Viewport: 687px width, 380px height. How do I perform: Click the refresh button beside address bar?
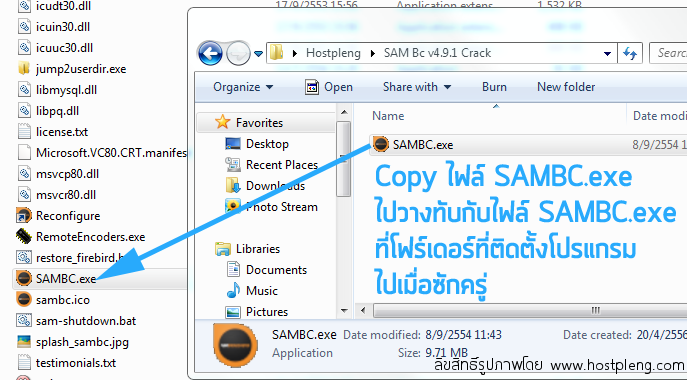click(x=630, y=53)
